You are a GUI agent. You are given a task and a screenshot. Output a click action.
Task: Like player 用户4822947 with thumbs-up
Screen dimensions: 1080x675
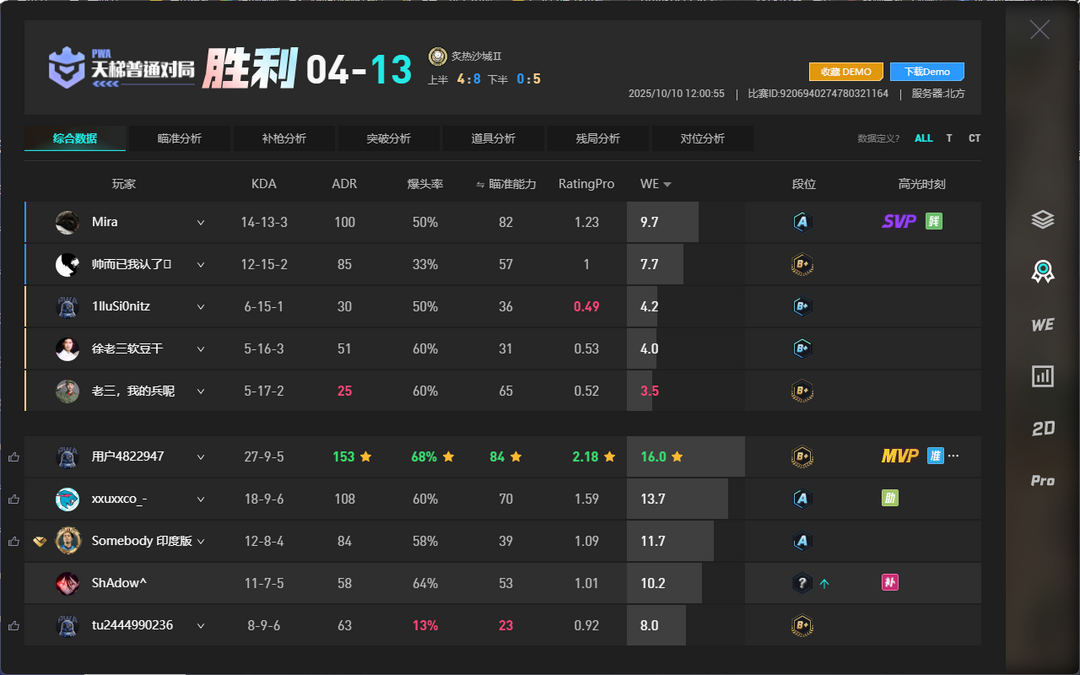[14, 457]
